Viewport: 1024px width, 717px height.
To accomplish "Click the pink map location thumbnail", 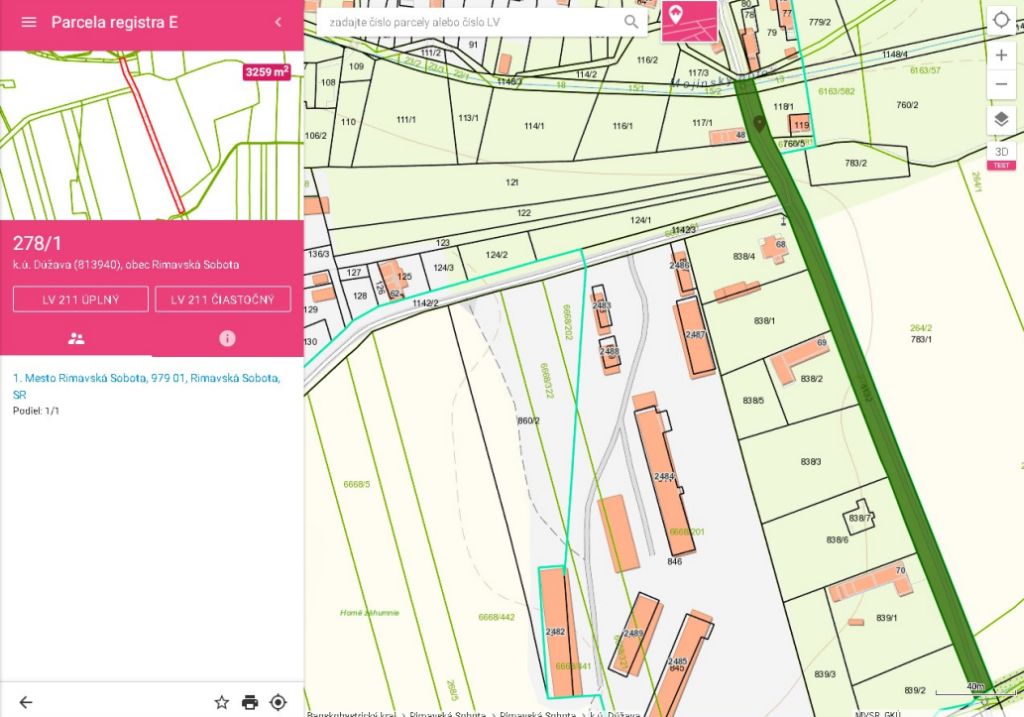I will [x=689, y=22].
